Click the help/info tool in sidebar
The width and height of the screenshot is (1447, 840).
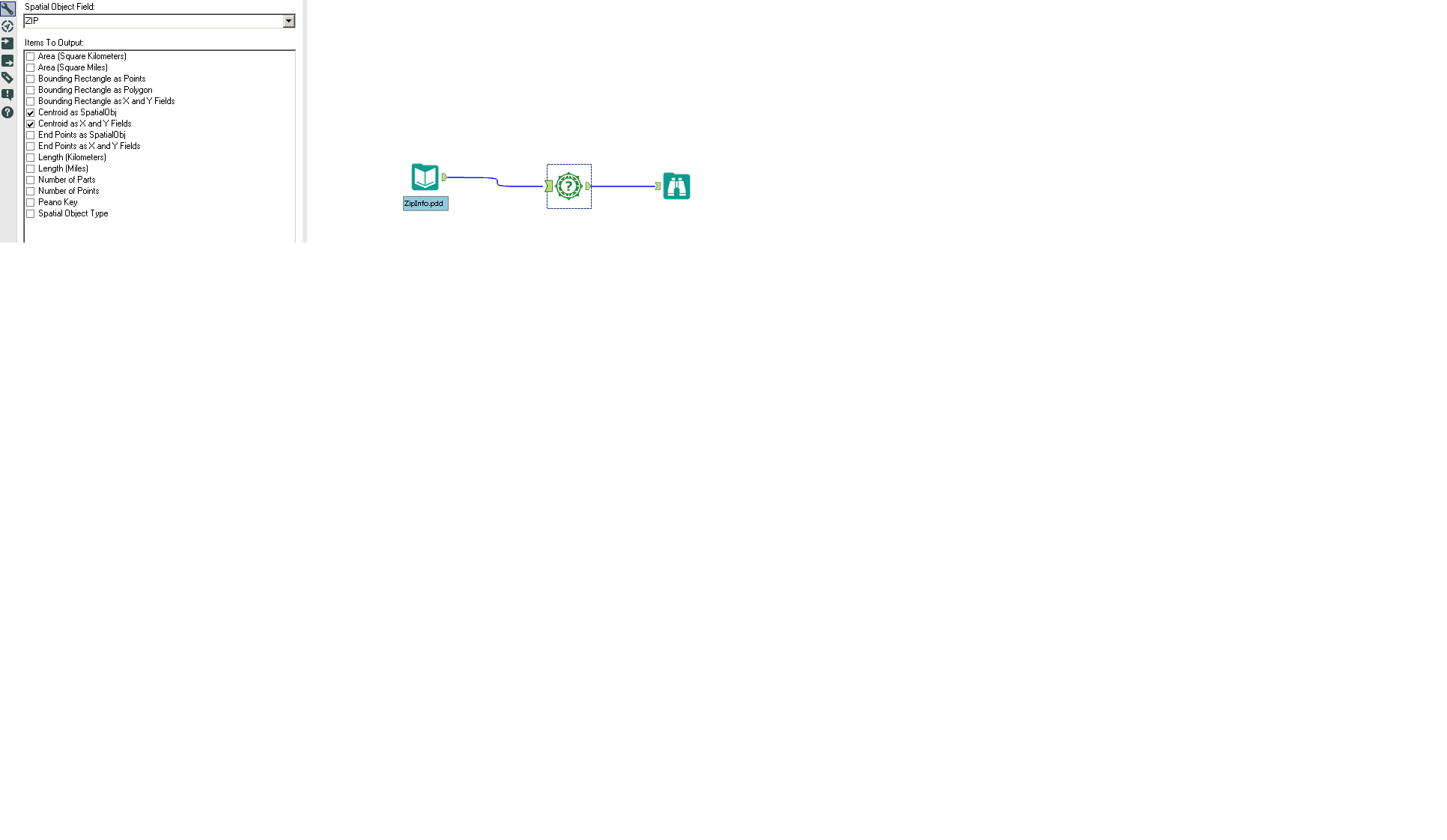[x=7, y=111]
